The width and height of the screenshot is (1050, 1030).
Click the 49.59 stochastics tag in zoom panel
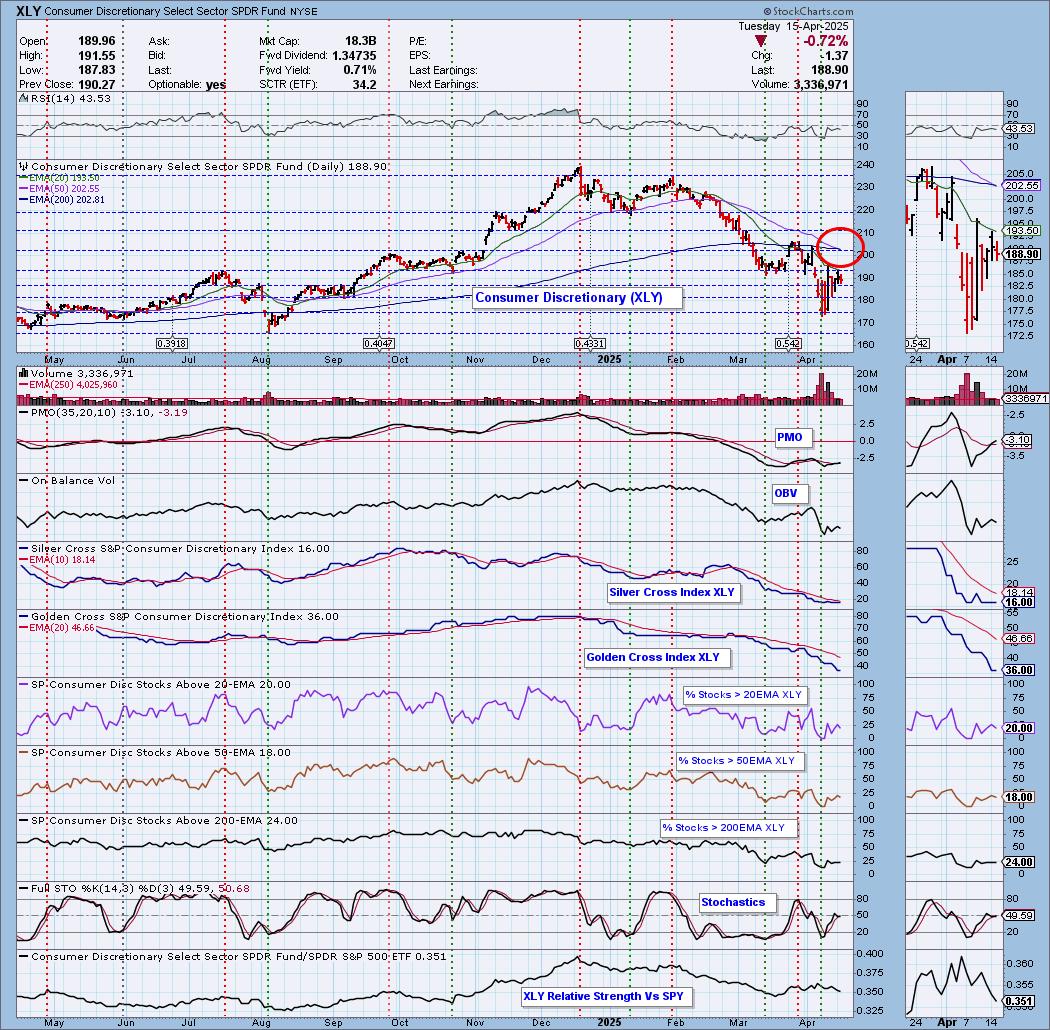pos(1019,915)
